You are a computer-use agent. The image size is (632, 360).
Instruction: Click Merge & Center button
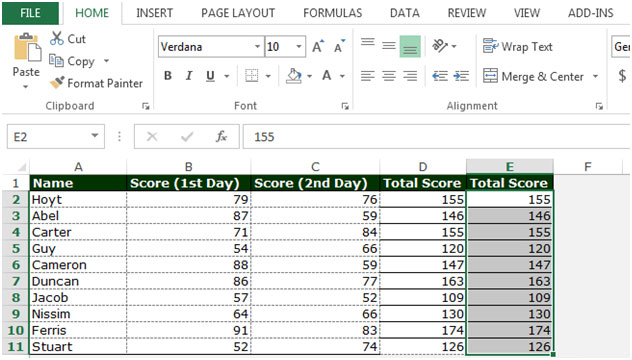(533, 76)
